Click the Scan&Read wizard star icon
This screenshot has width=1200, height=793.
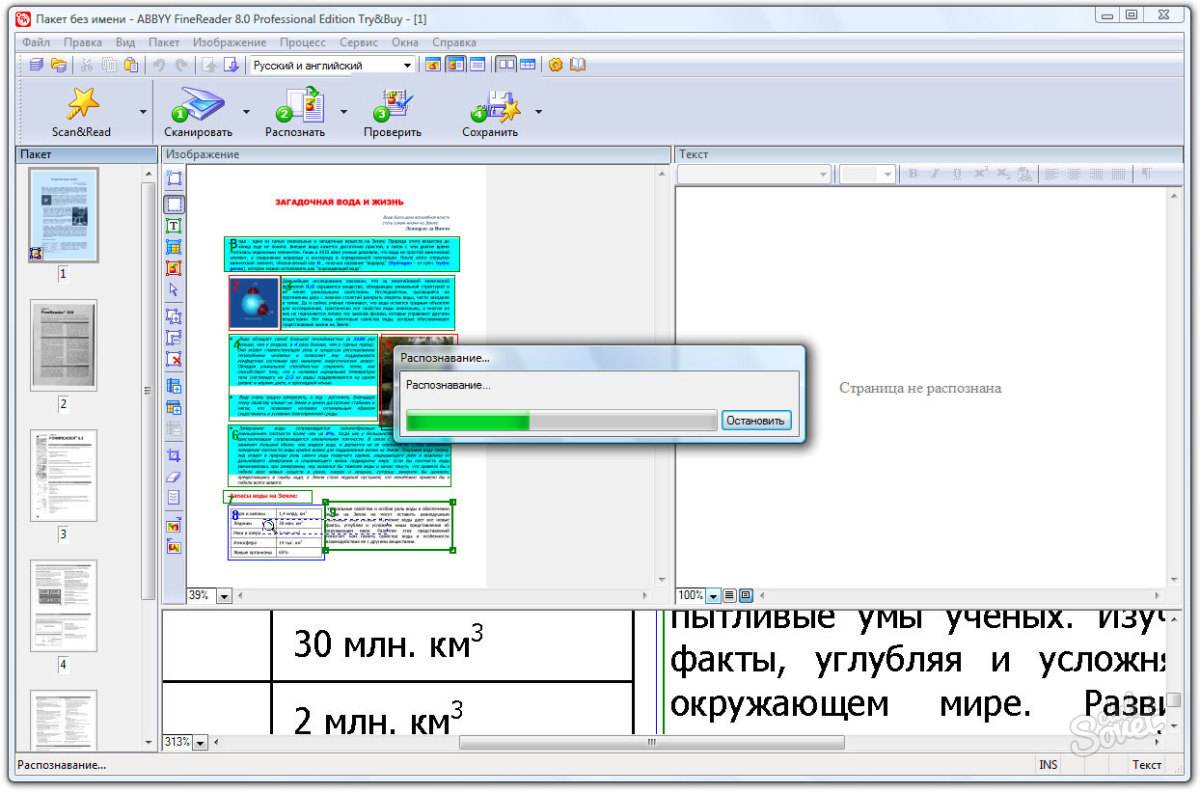pos(81,104)
